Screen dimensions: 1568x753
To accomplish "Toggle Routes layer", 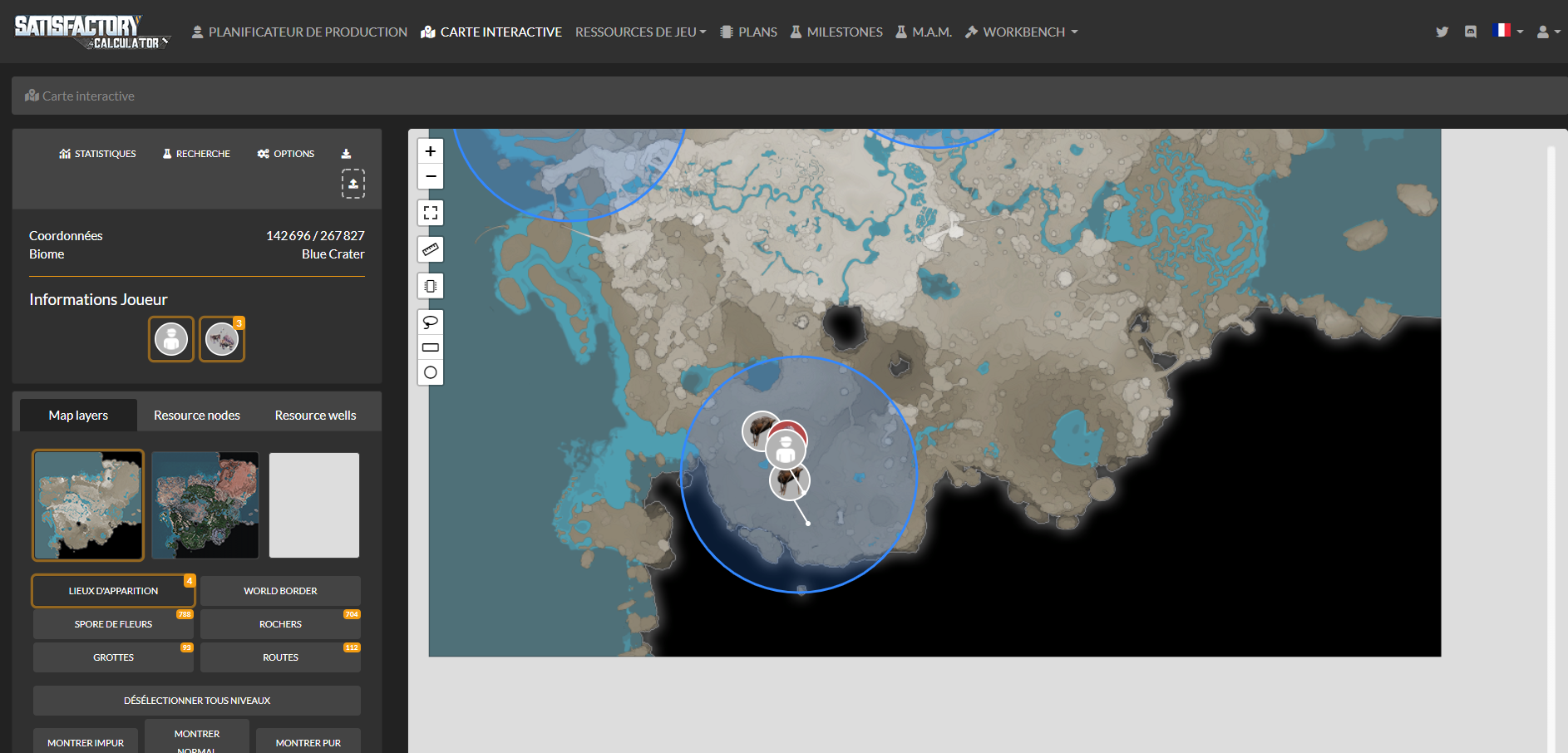I will (x=280, y=657).
